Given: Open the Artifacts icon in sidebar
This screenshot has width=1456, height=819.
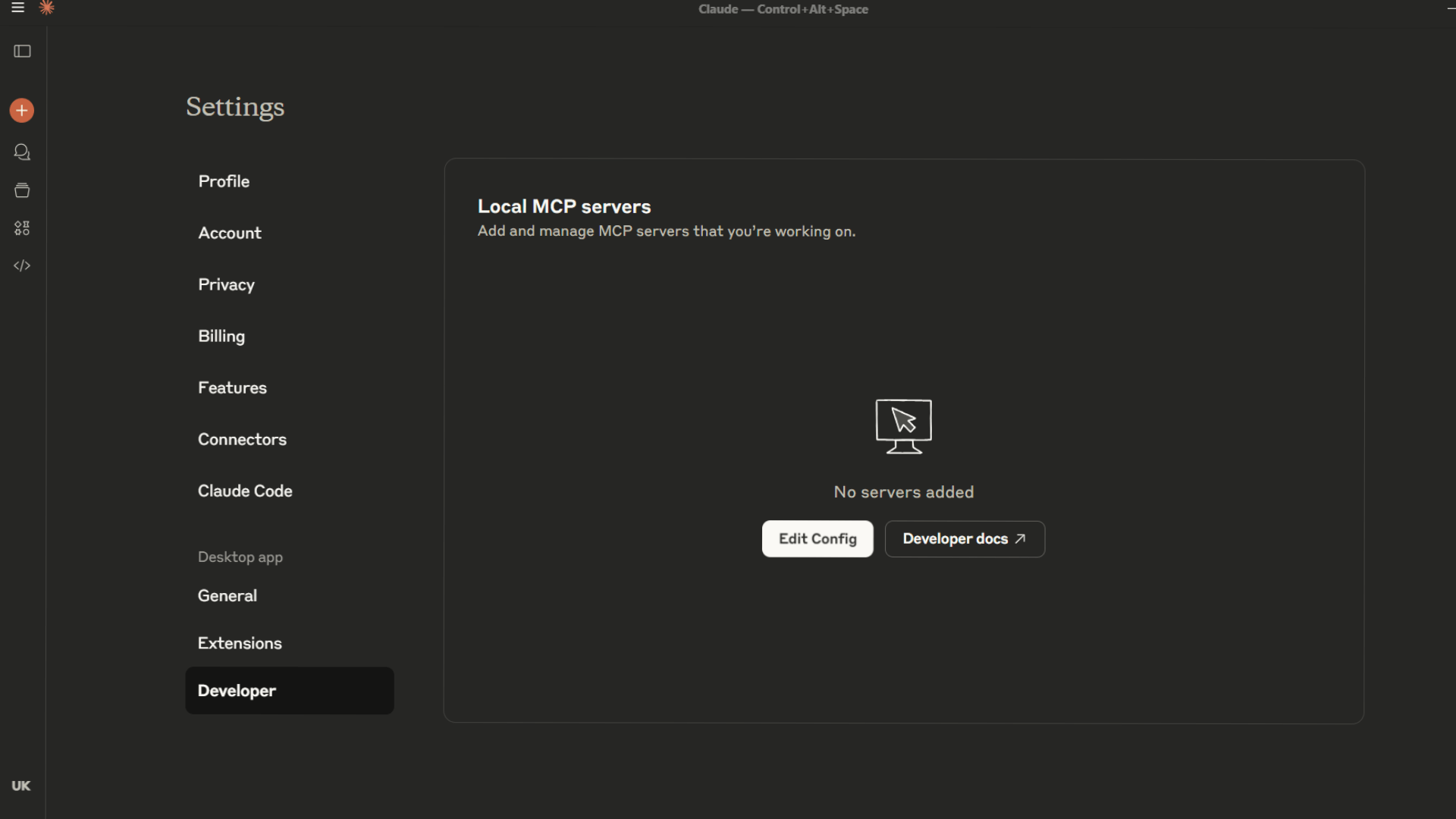Looking at the screenshot, I should [x=22, y=228].
